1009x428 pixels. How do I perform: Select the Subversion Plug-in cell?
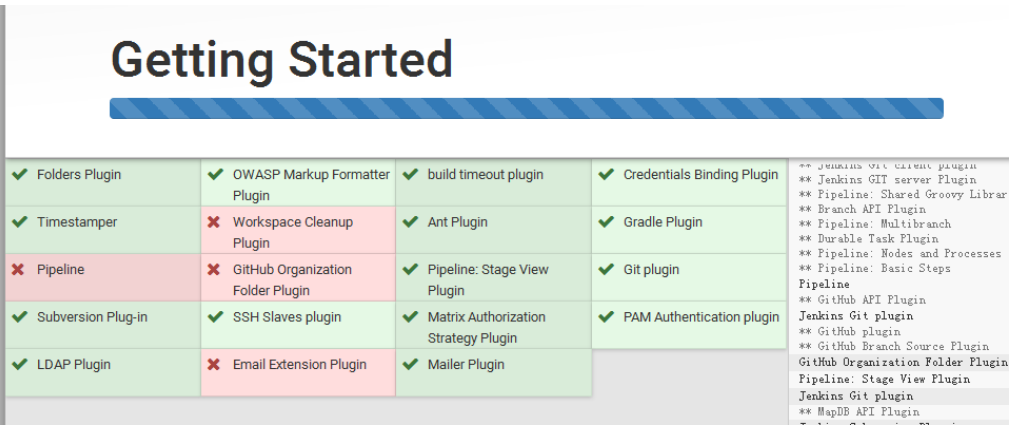103,325
